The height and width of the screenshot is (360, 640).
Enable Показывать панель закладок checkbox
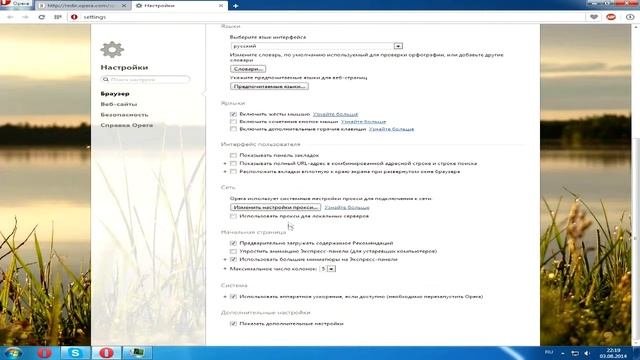pyautogui.click(x=233, y=156)
